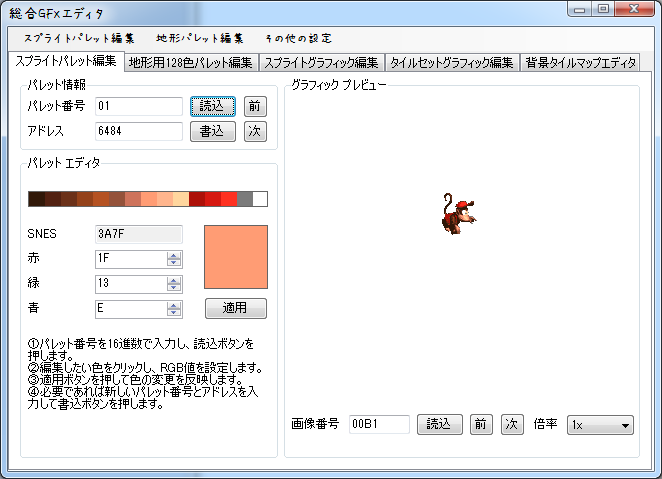Decrease 緑 value with down arrow
662x479 pixels.
point(174,287)
